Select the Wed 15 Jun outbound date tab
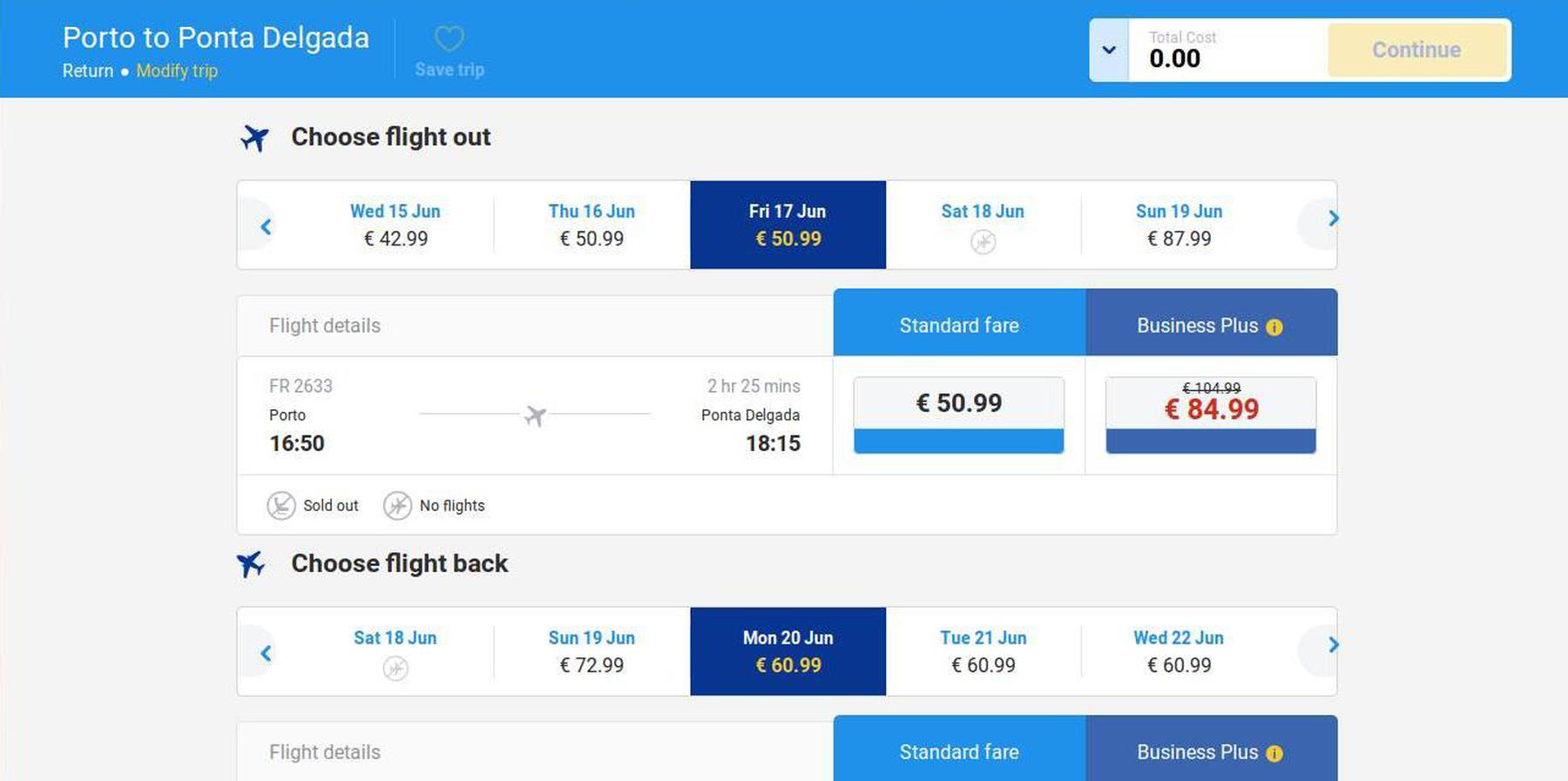Screen dimensions: 1568x781 coord(395,225)
